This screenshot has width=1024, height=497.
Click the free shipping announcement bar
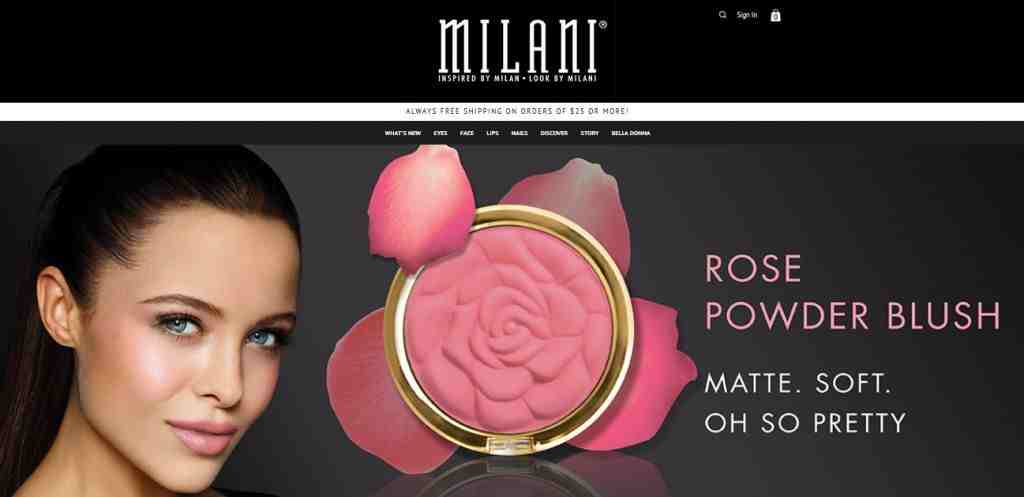coord(512,112)
